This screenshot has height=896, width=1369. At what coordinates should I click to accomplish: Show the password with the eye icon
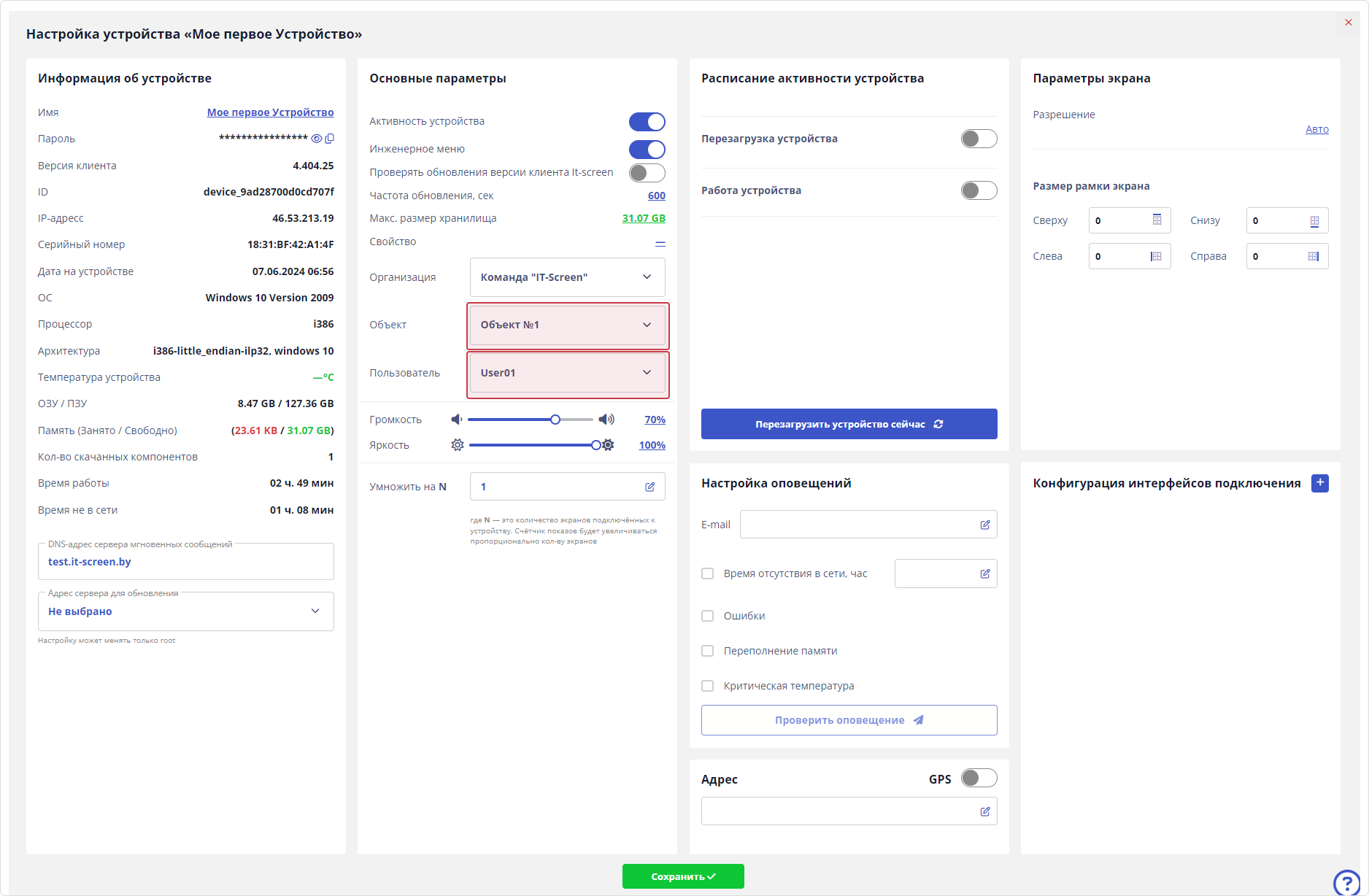(317, 139)
